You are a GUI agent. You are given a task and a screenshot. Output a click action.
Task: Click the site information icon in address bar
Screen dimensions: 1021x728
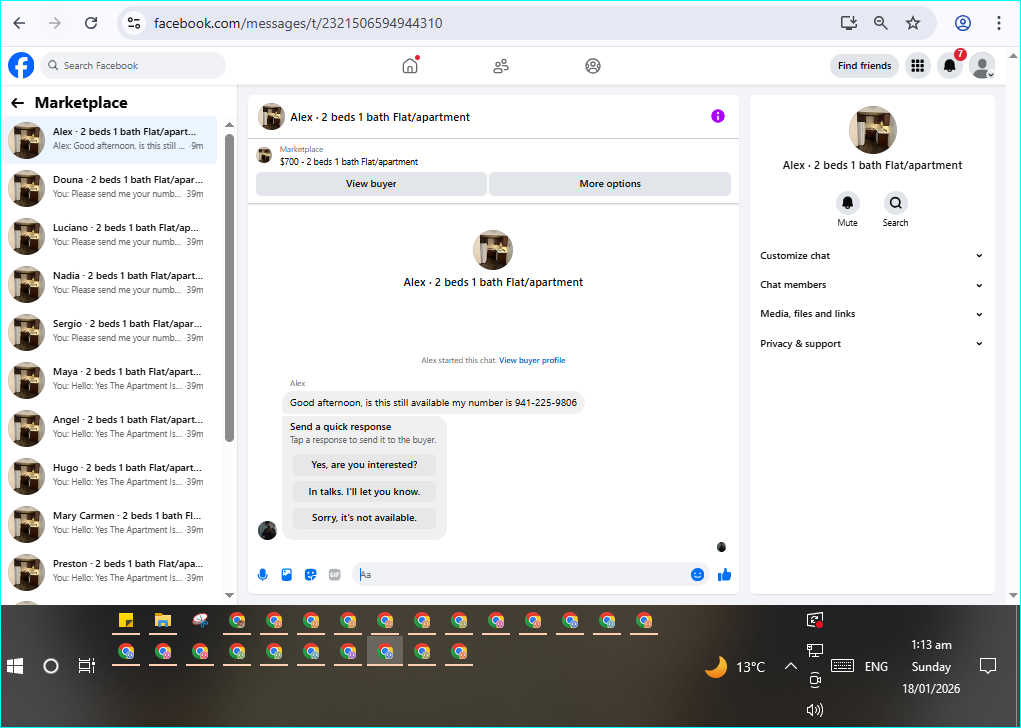(134, 23)
